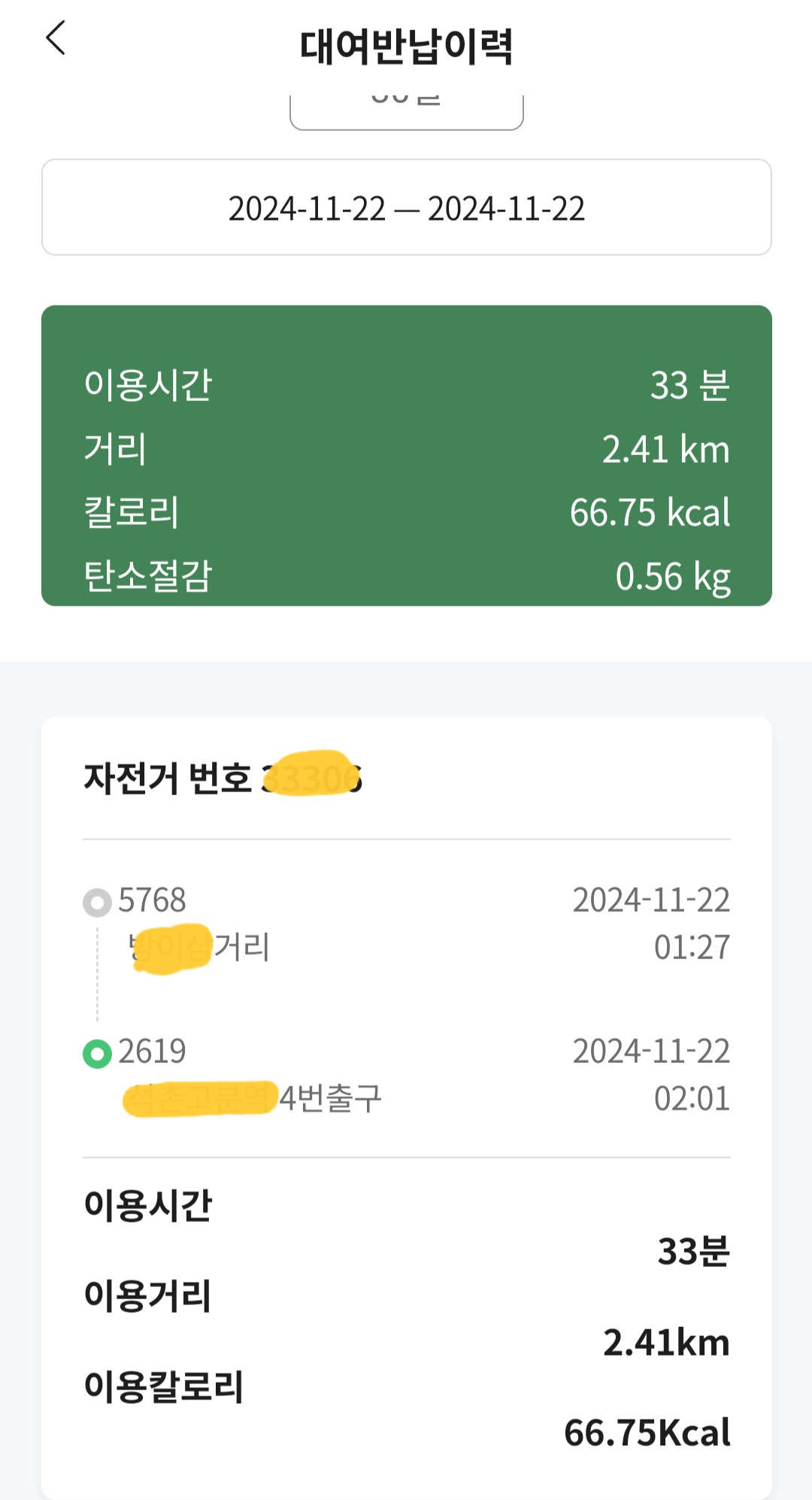Select the 탄소절감 0.56 kg row

click(x=406, y=576)
